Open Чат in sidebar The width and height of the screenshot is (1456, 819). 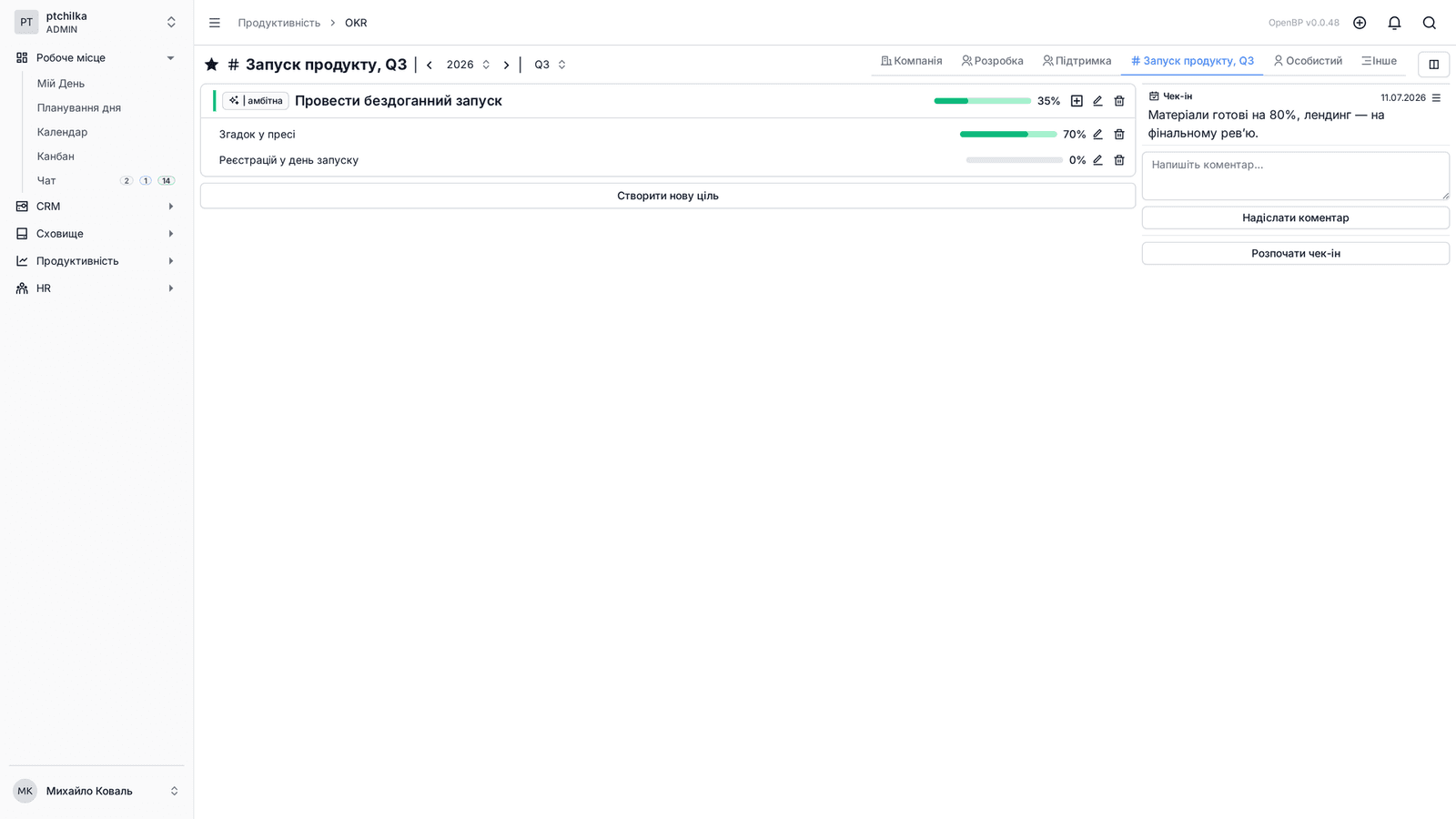(x=46, y=180)
